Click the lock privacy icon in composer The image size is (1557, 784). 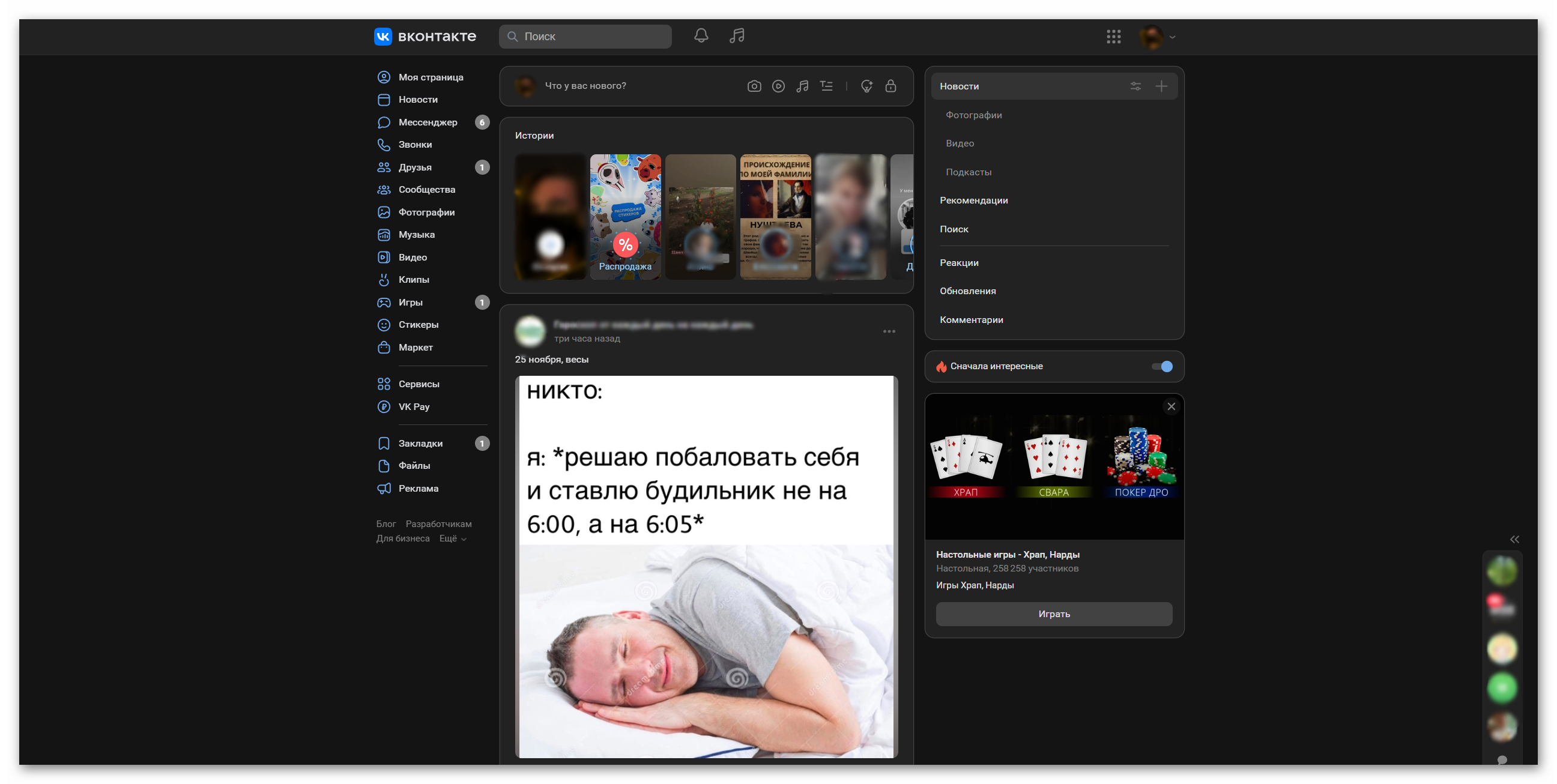(x=890, y=86)
